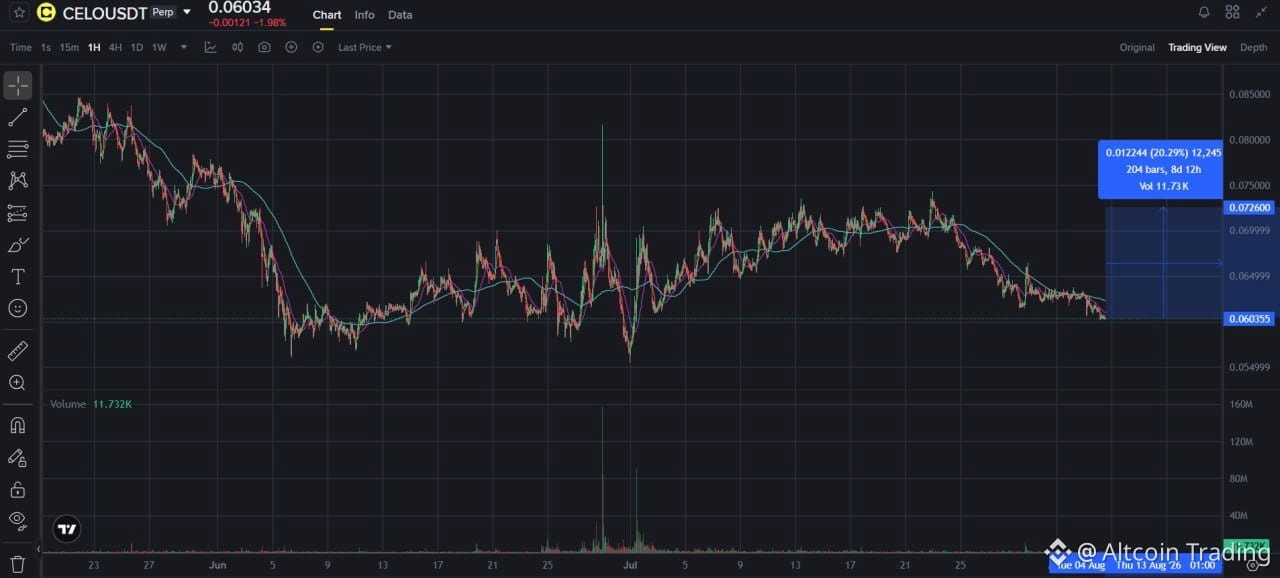Screen dimensions: 1280x578
Task: Select the 15m timeframe
Action: click(69, 47)
